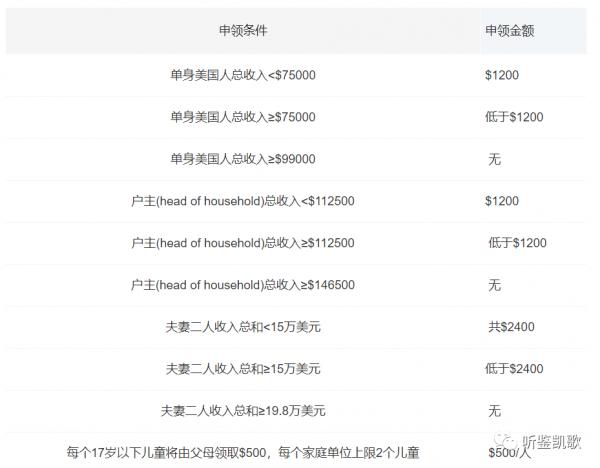
Task: Select 夫妻二人收入总和≥19.8万美元 cell
Action: (243, 411)
